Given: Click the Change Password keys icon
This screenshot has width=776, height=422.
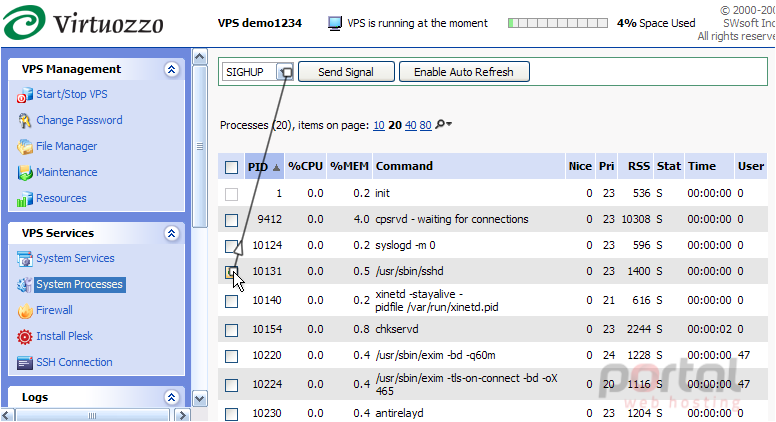Looking at the screenshot, I should [25, 121].
